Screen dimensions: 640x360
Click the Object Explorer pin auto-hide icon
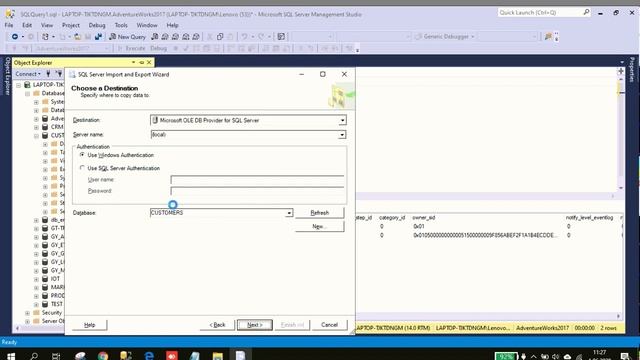(x=142, y=62)
